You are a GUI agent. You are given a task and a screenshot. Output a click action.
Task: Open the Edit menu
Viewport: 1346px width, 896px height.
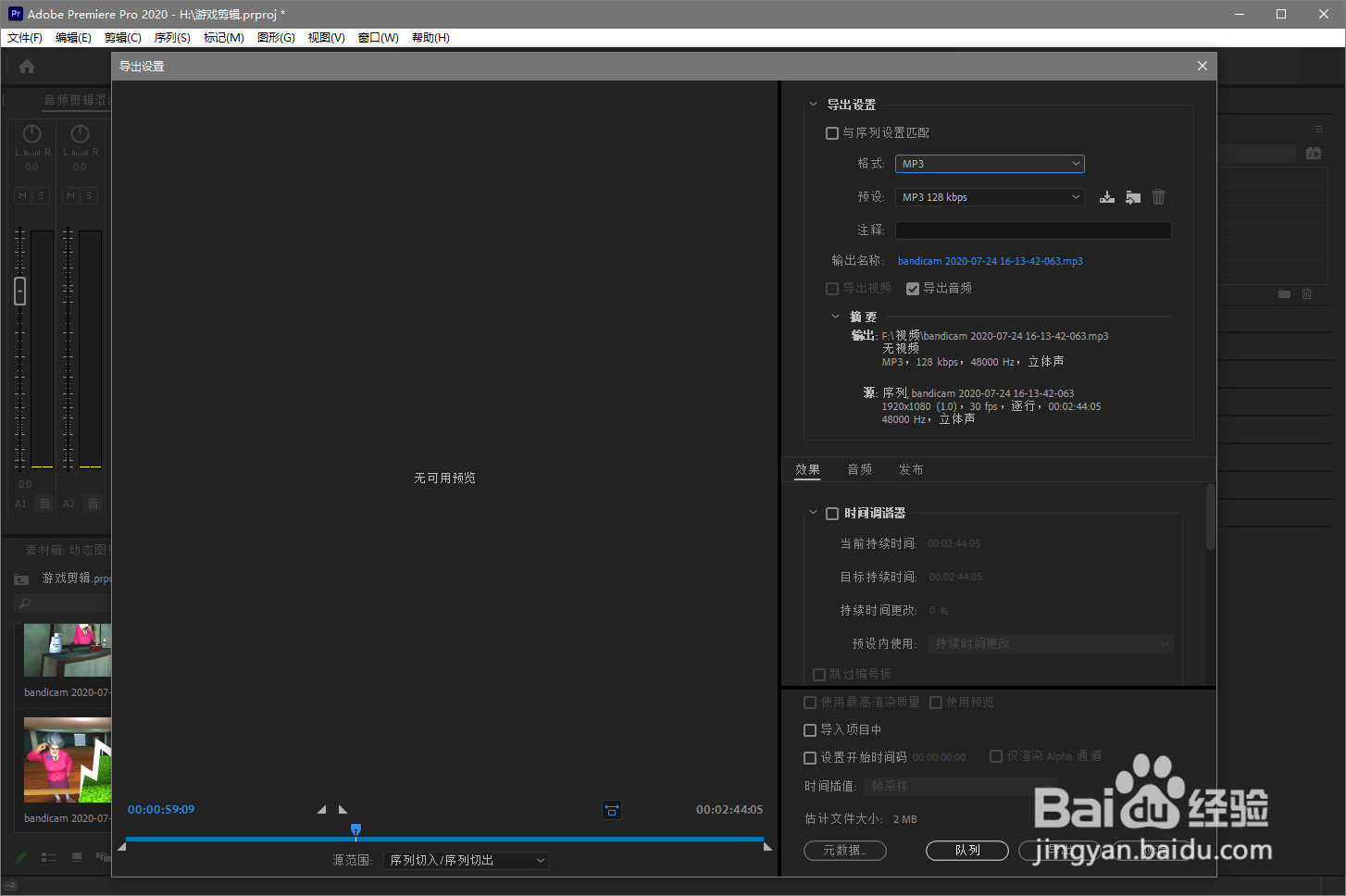(73, 38)
